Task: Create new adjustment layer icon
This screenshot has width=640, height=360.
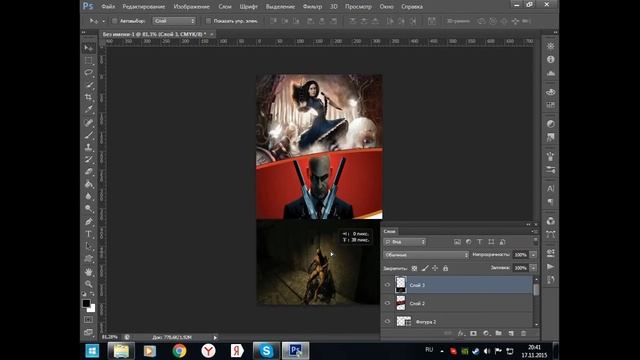Action: tap(486, 333)
